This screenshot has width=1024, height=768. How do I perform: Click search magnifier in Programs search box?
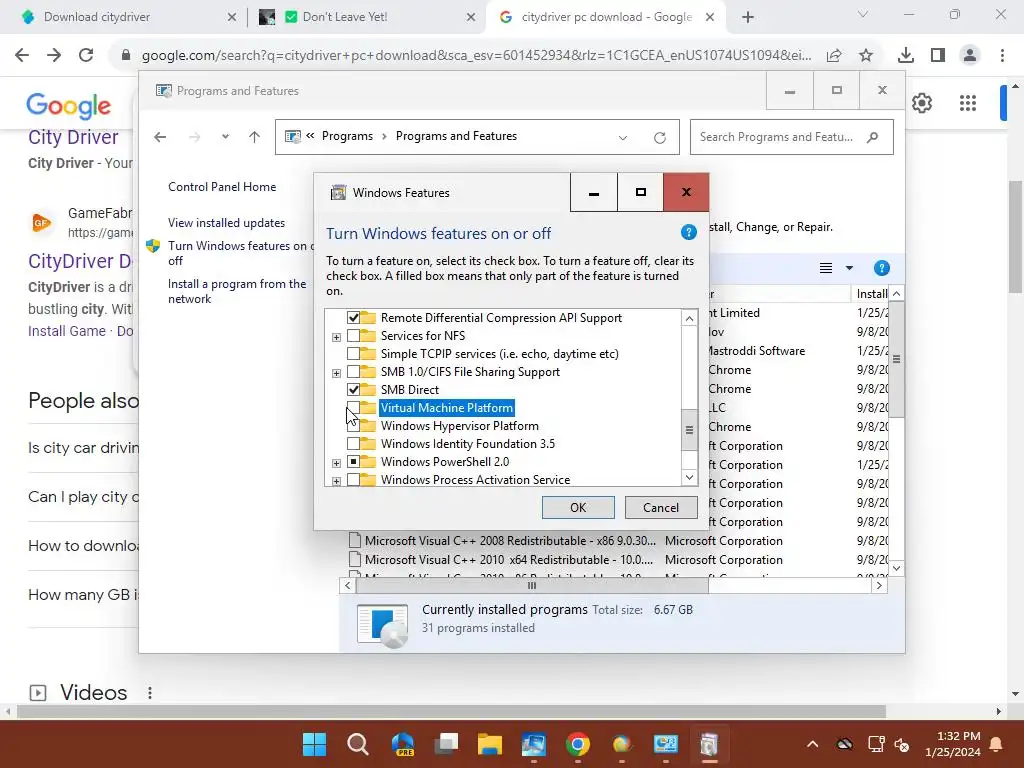point(872,137)
